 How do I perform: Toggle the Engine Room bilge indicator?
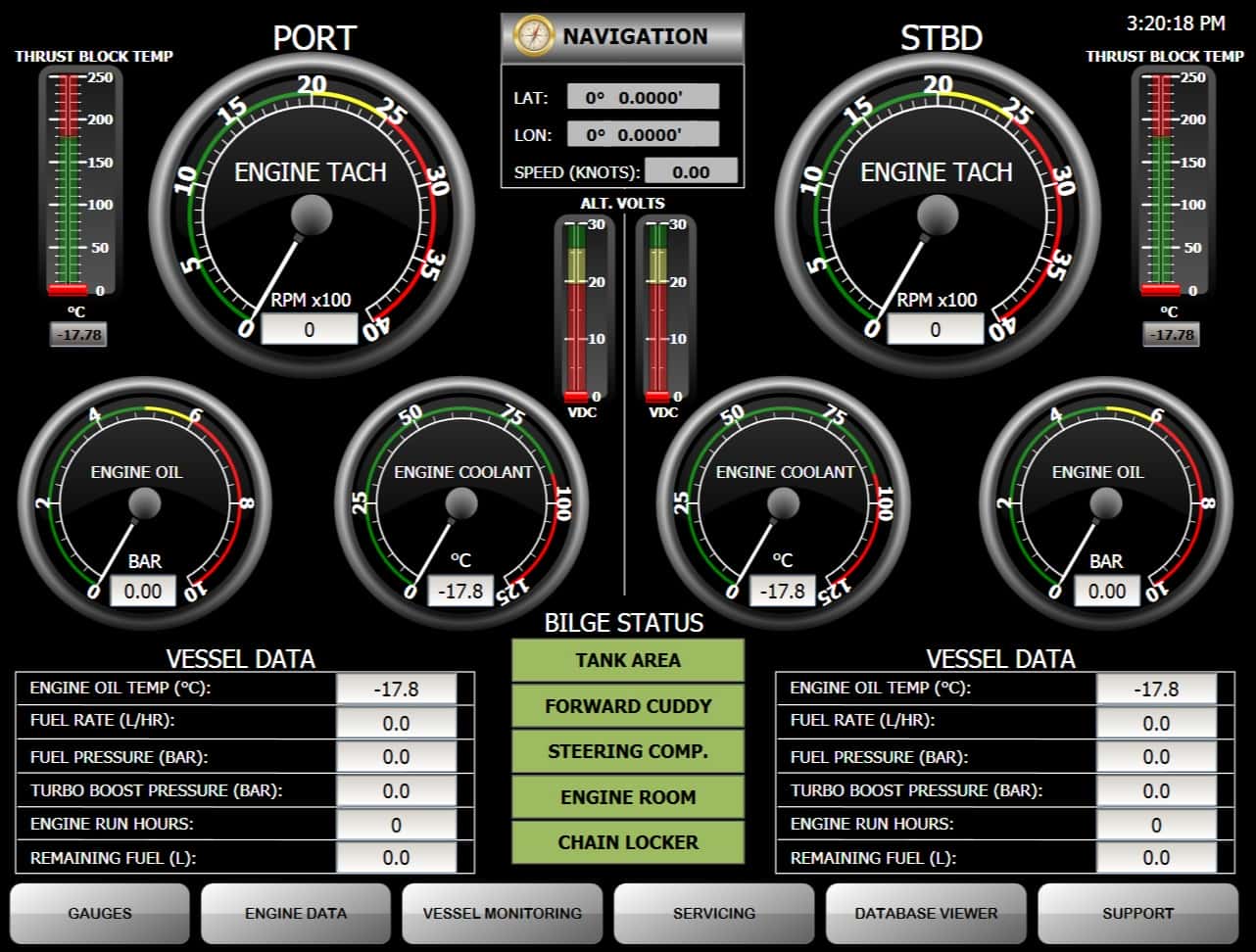[627, 797]
